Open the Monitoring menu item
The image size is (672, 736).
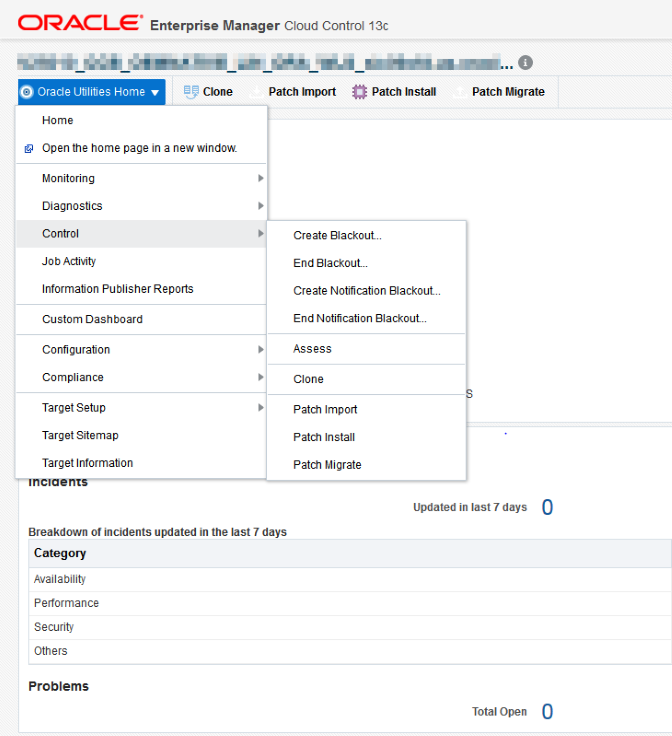[x=141, y=178]
